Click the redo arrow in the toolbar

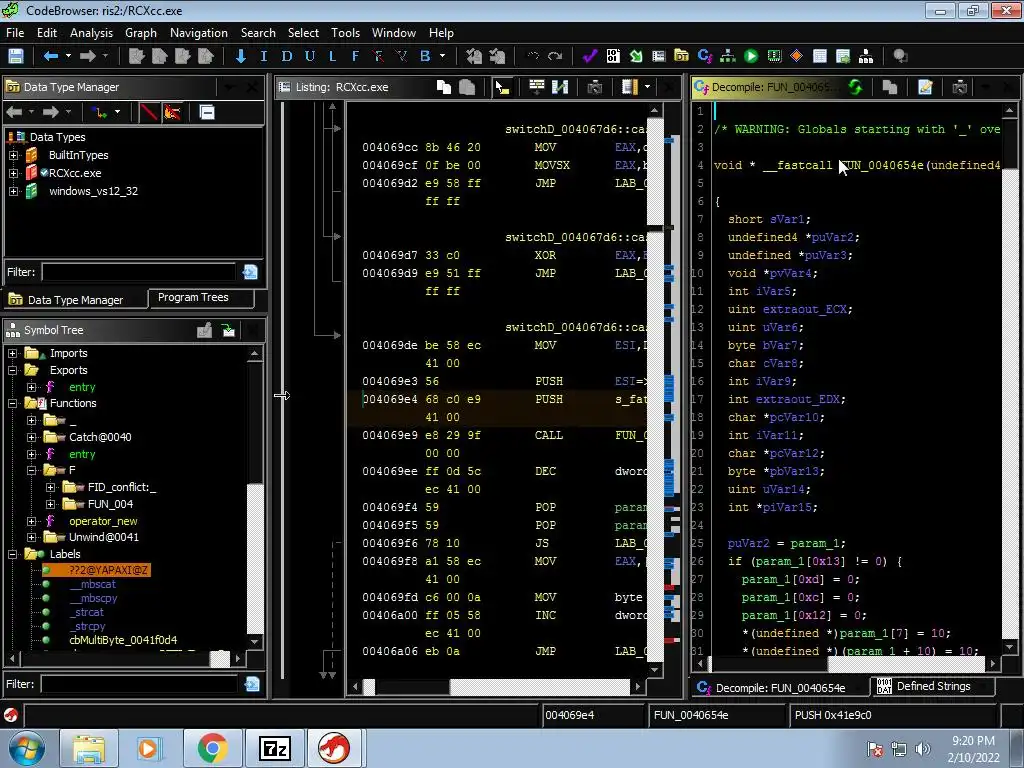click(x=555, y=56)
